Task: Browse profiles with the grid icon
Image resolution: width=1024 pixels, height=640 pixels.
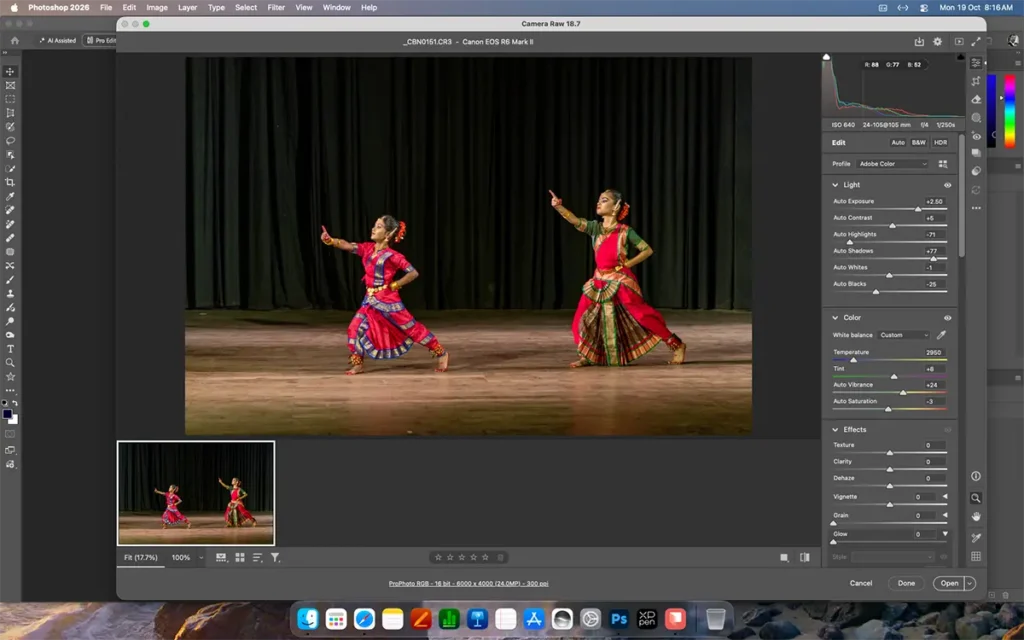Action: coord(942,164)
